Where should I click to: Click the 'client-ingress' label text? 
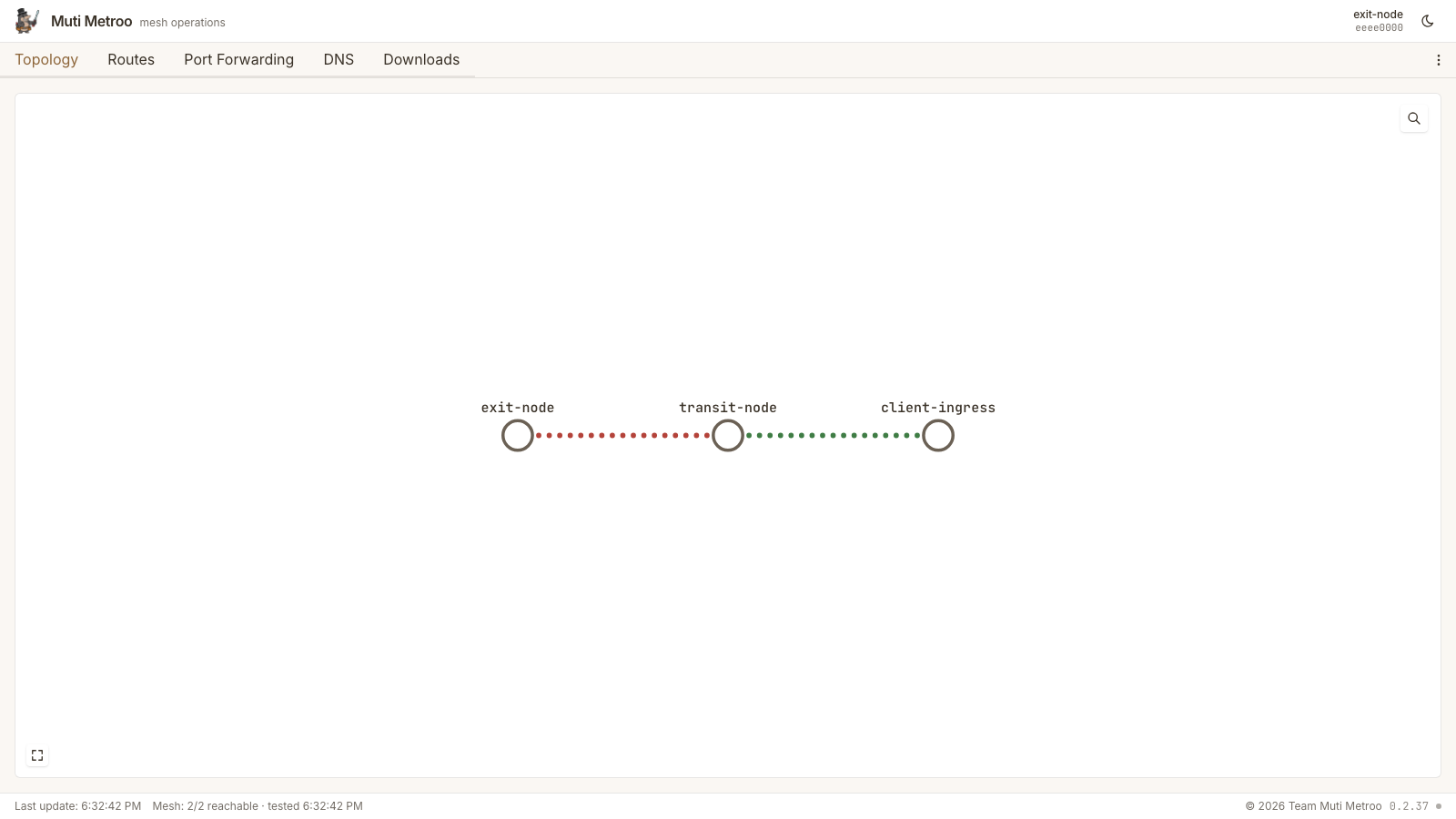[938, 408]
